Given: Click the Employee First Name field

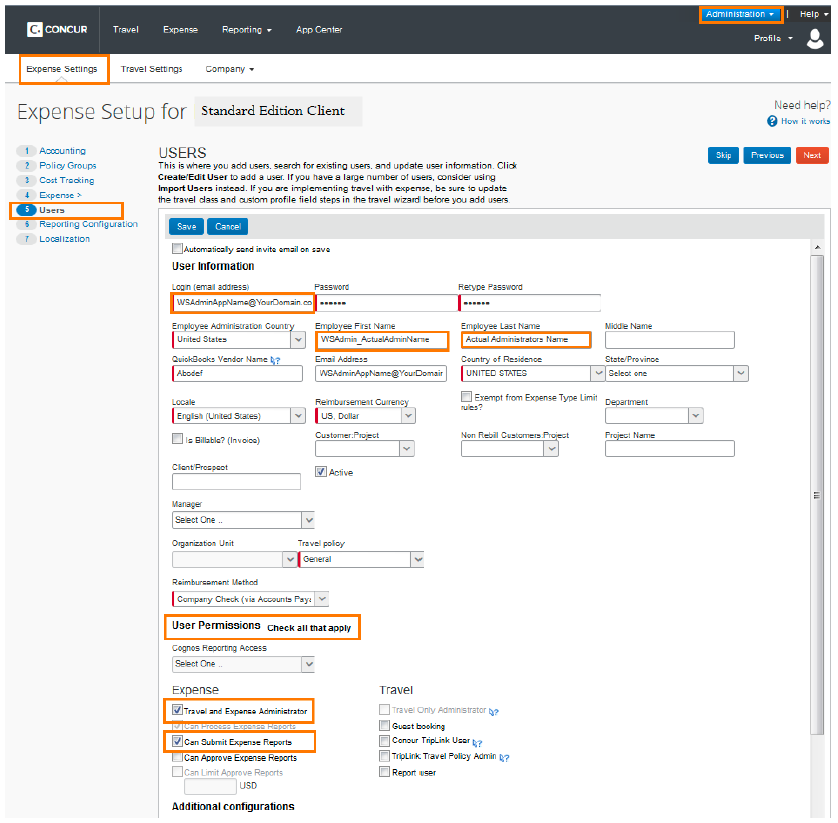Looking at the screenshot, I should pyautogui.click(x=382, y=340).
